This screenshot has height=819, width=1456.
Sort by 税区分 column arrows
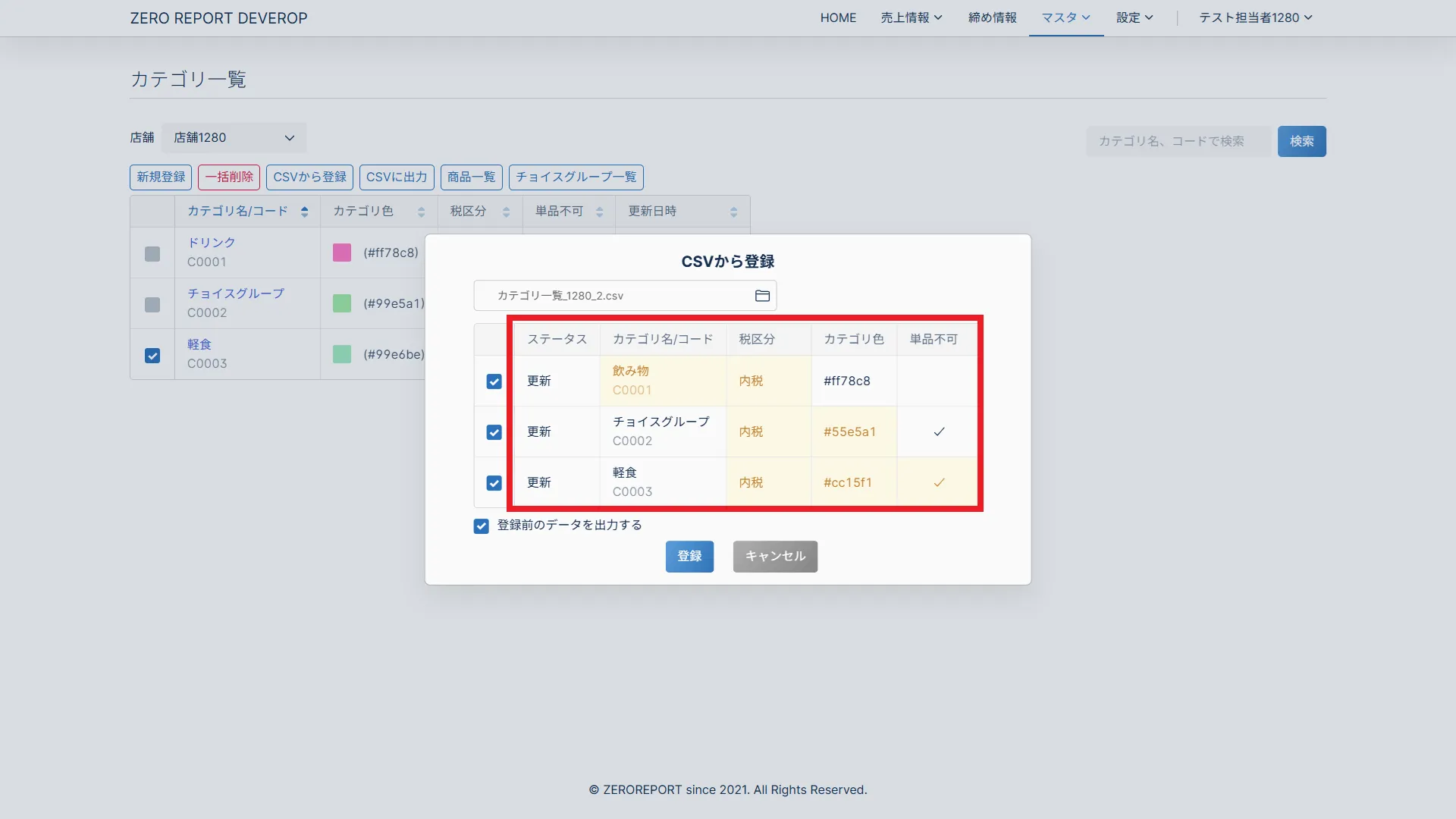[506, 212]
